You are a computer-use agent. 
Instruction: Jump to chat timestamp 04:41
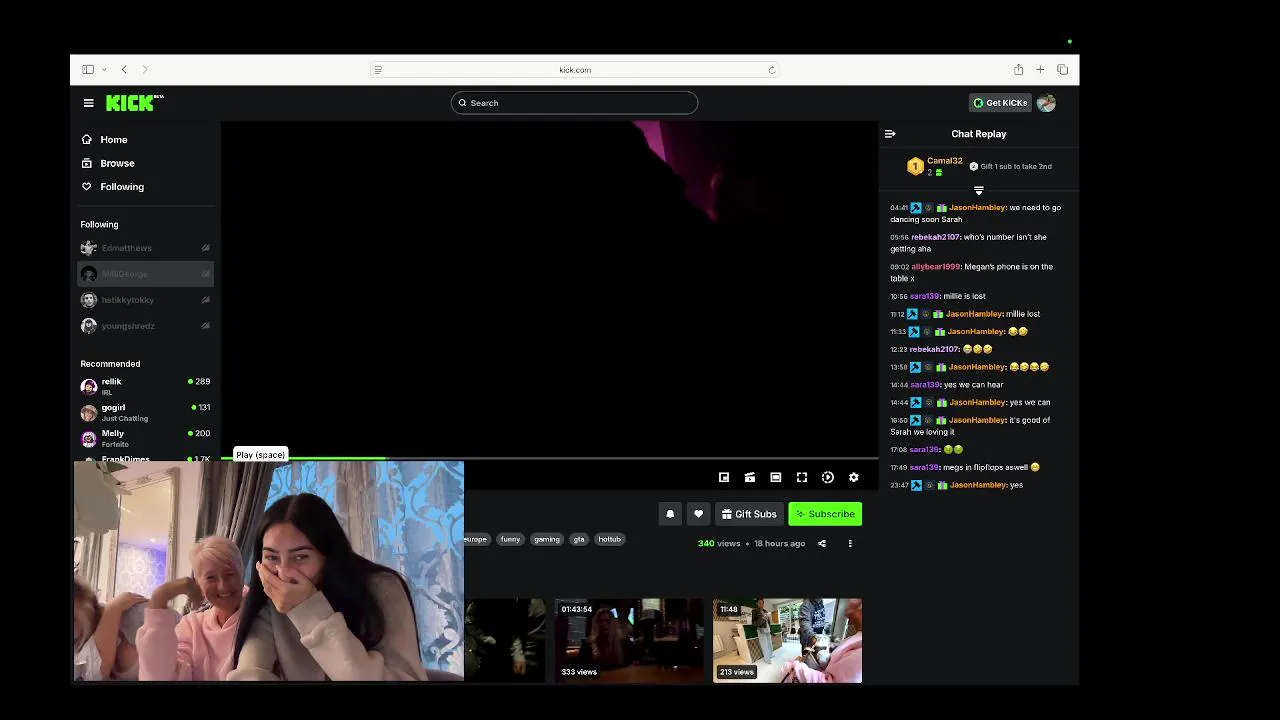coord(899,208)
